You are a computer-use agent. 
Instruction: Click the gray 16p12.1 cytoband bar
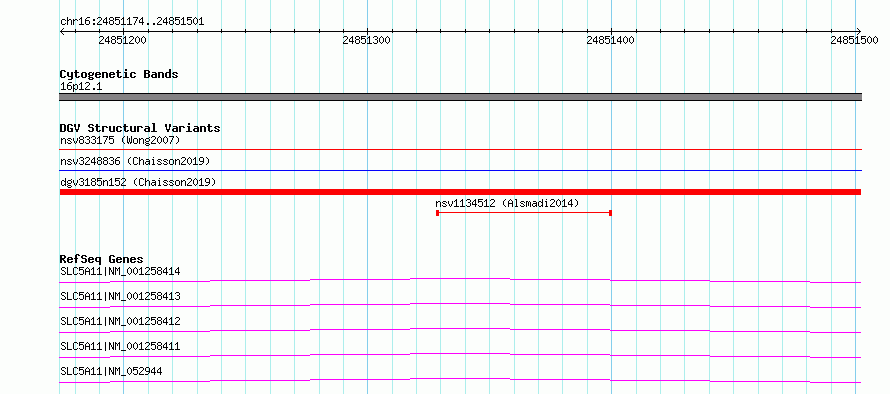click(x=460, y=97)
